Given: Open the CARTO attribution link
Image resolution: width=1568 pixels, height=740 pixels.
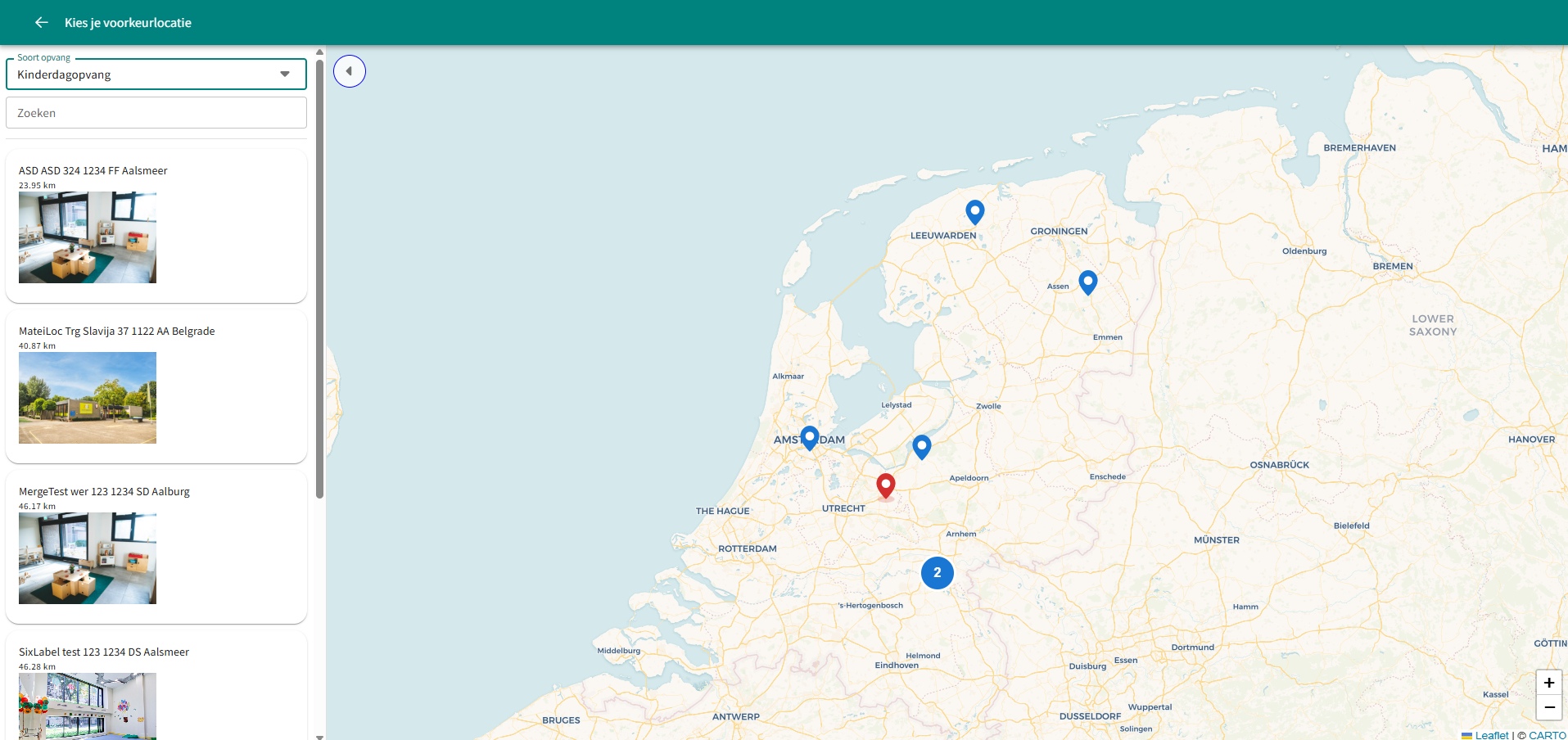Looking at the screenshot, I should pyautogui.click(x=1547, y=735).
